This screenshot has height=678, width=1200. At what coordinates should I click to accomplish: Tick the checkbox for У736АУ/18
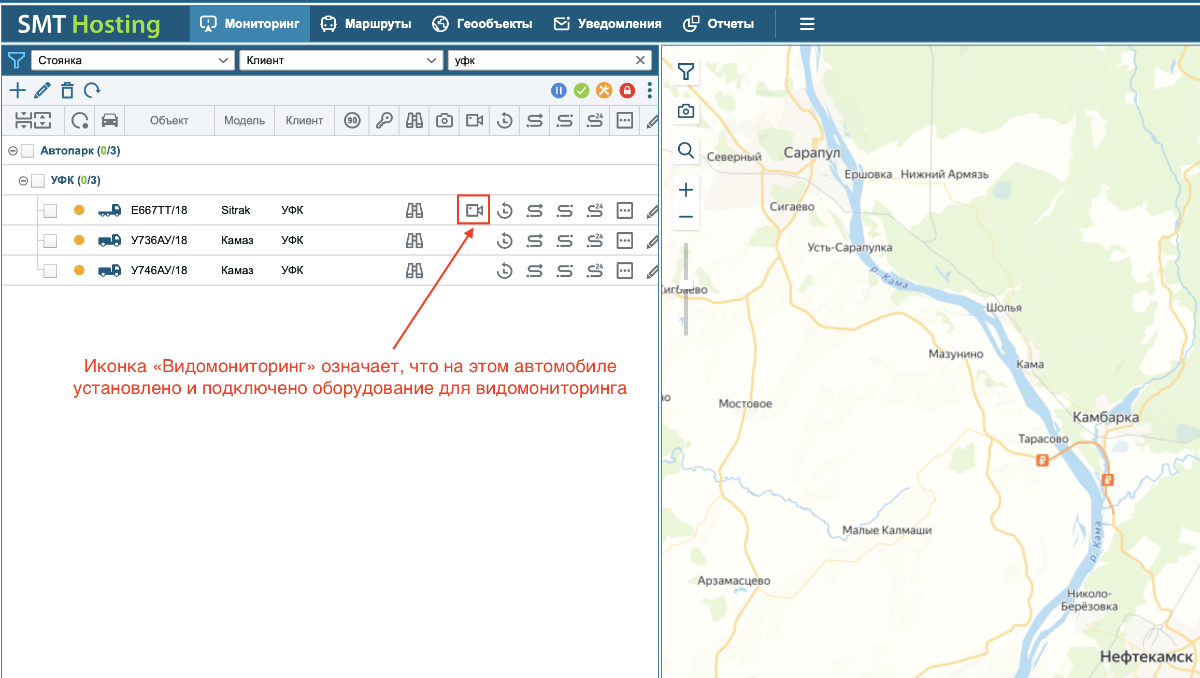pos(50,240)
